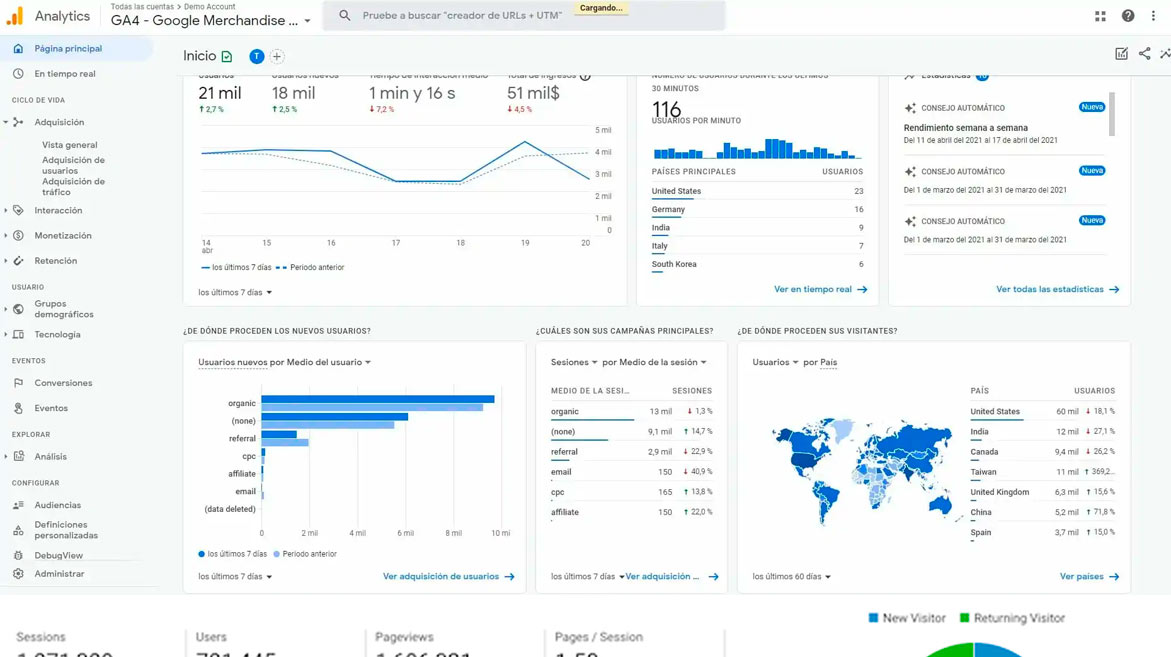1171x657 pixels.
Task: Click the Inicio verified status icon
Action: [227, 56]
